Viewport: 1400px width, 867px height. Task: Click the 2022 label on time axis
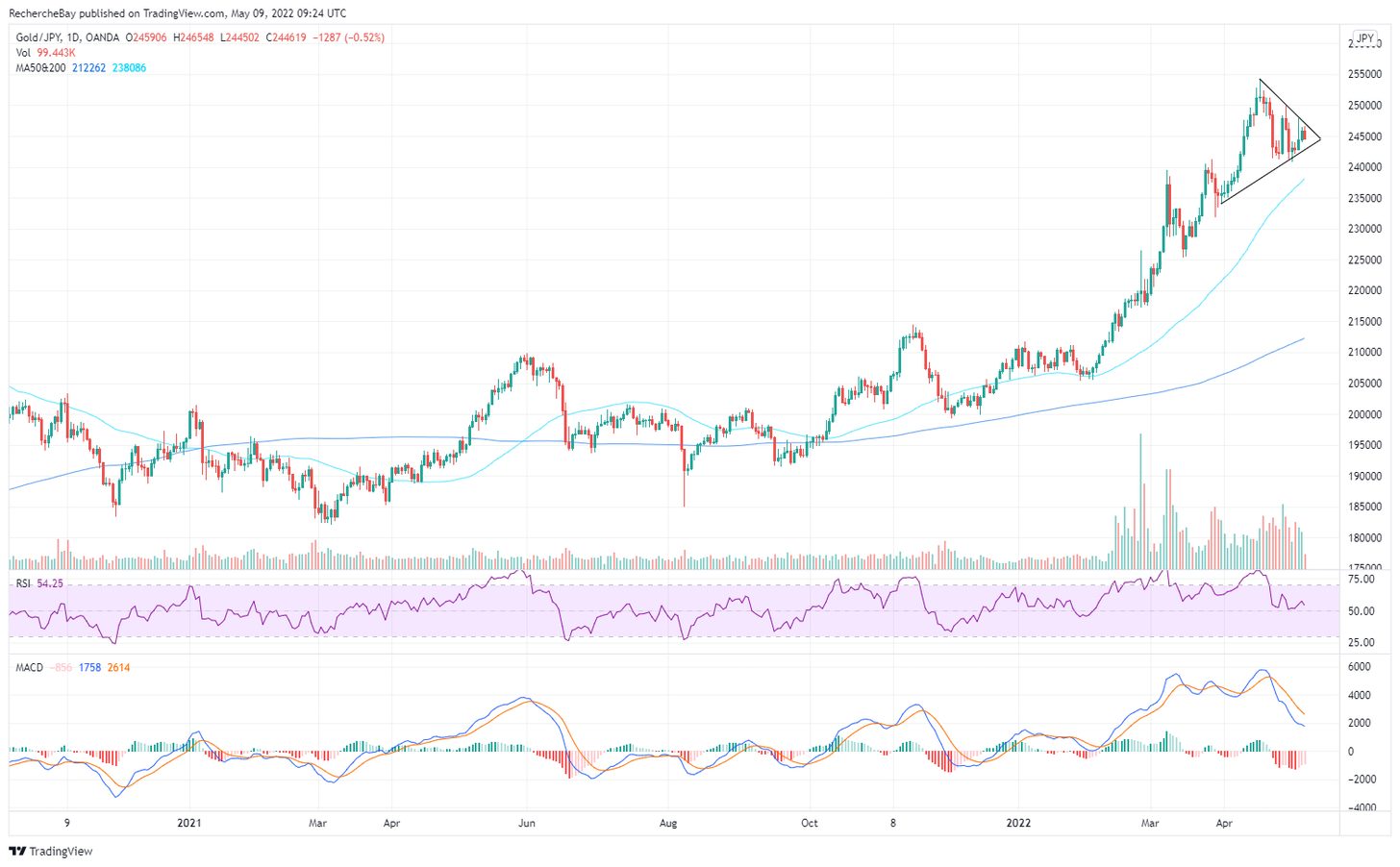coord(1018,823)
